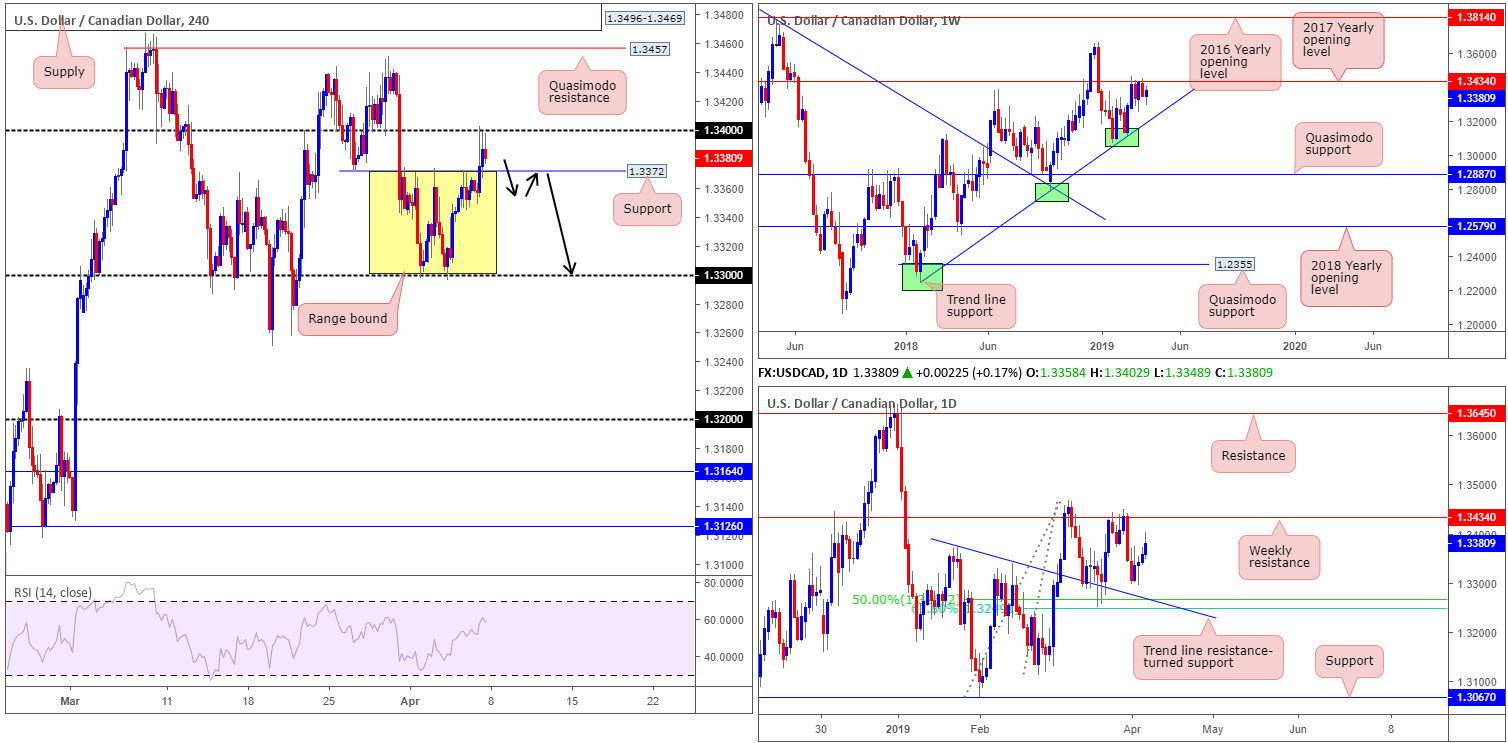Screen dimensions: 1508x743
Task: Select 2018 on the weekly time axis
Action: 906,345
